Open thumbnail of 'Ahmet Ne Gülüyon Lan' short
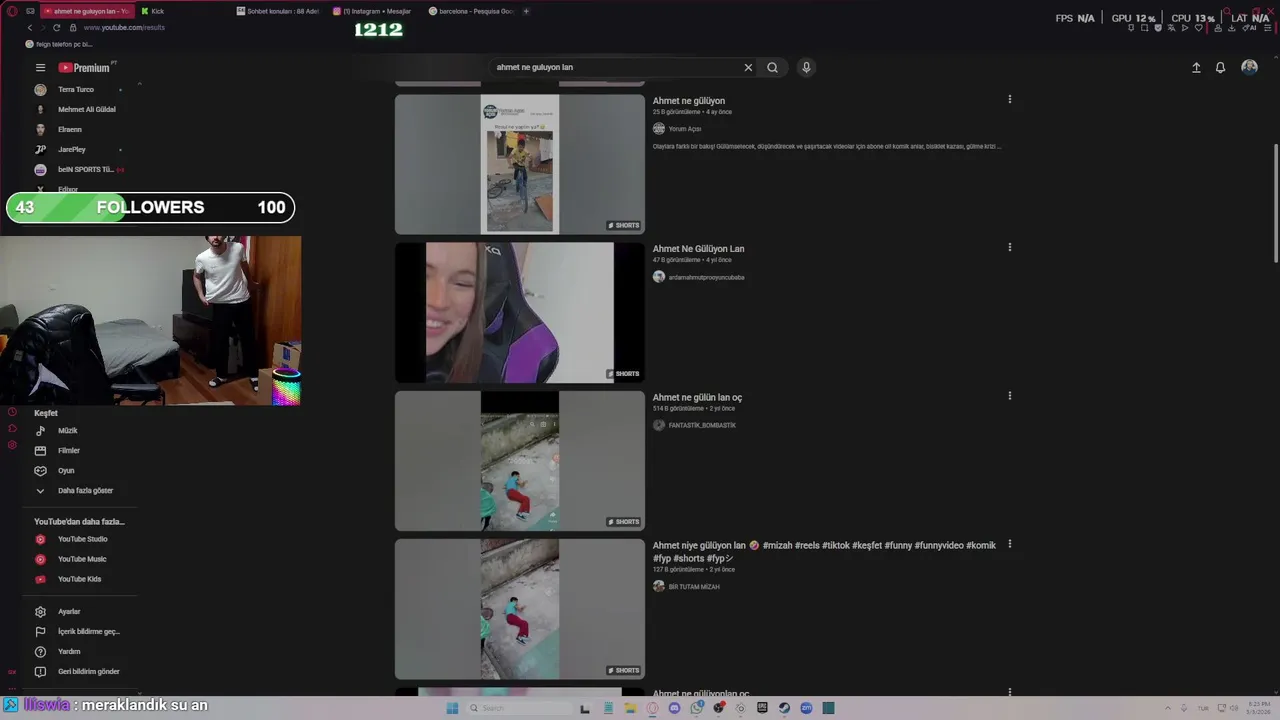Screen dimensions: 1280x720 coord(520,313)
